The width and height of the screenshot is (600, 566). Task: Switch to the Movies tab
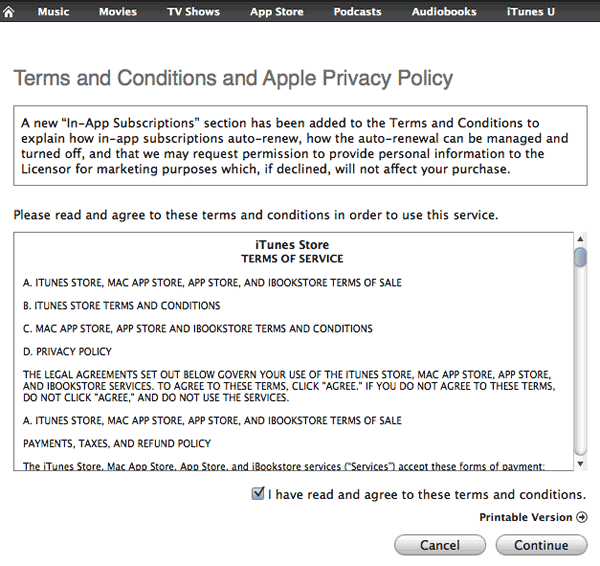click(x=118, y=12)
